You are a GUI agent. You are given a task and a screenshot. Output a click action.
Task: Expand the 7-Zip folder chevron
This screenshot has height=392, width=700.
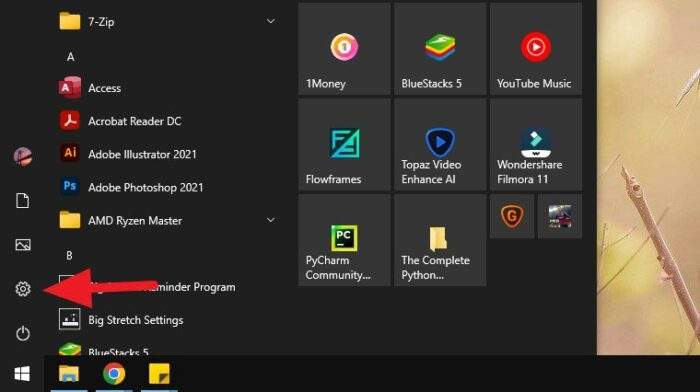[271, 21]
